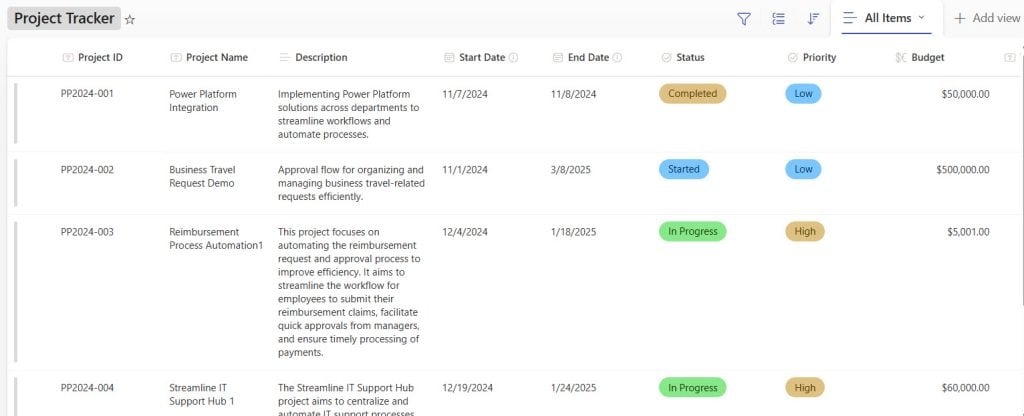
Task: Select the PP2024-002 cell
Action: pos(87,170)
